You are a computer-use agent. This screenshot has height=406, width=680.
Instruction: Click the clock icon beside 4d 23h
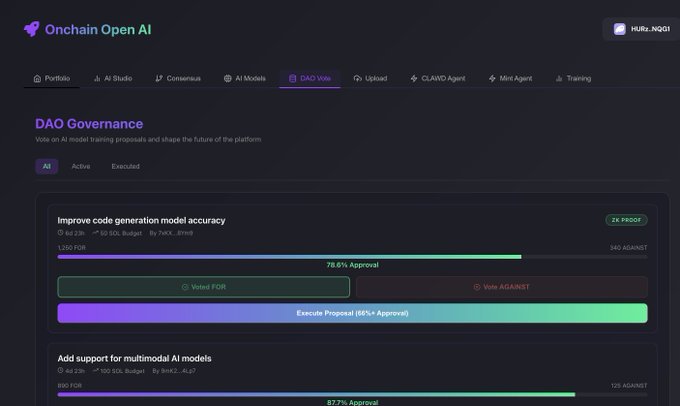(x=60, y=371)
